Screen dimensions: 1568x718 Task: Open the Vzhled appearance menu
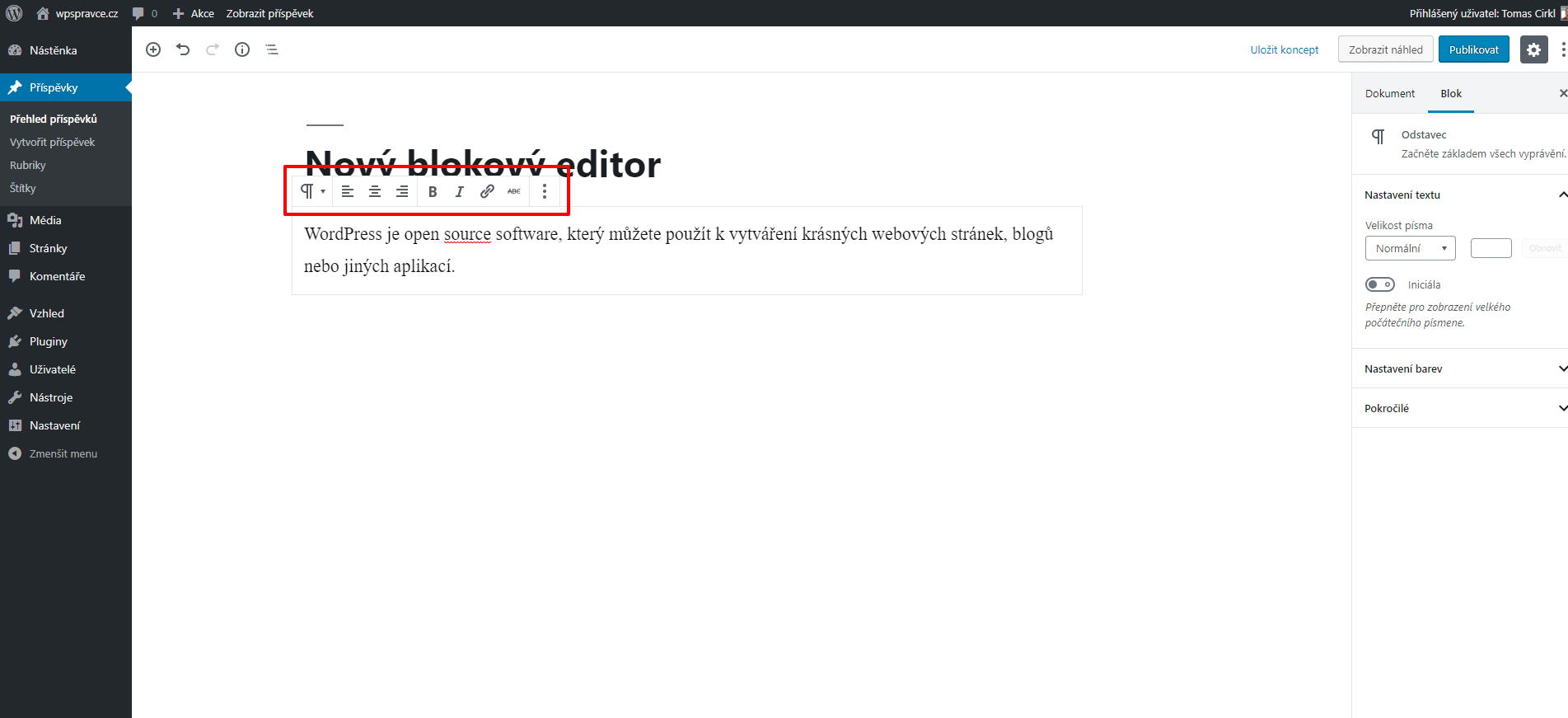click(66, 313)
